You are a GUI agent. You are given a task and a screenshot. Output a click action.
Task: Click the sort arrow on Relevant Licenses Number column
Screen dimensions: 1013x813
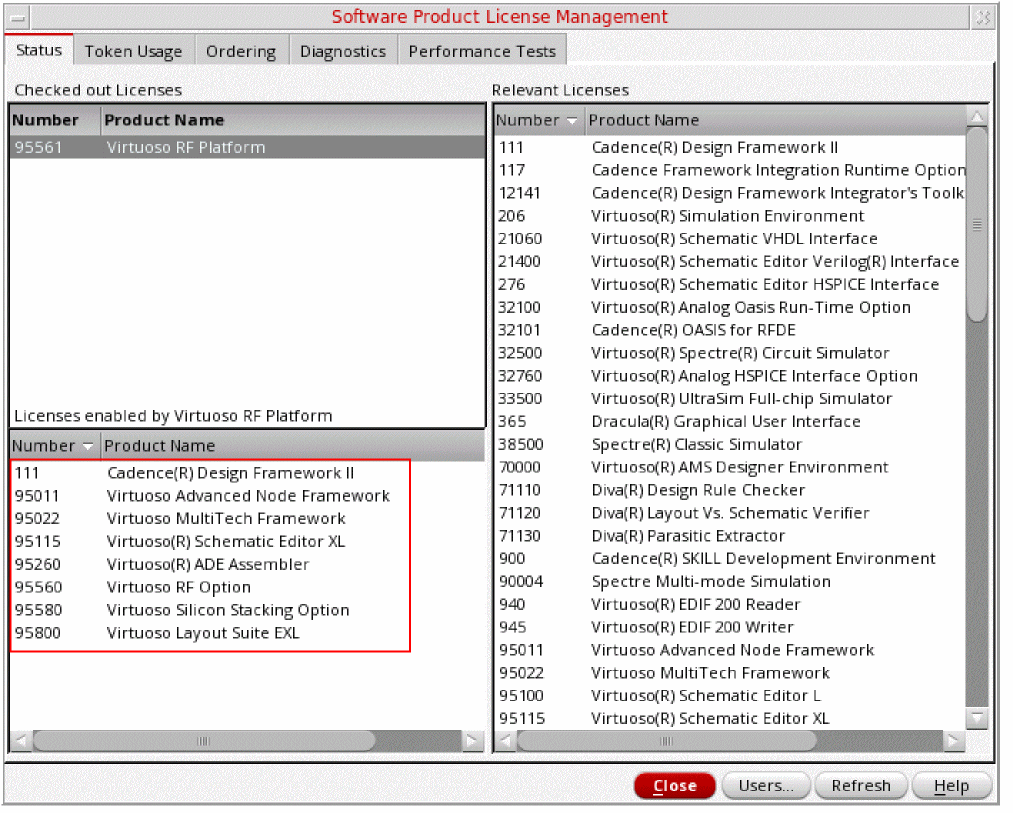572,121
